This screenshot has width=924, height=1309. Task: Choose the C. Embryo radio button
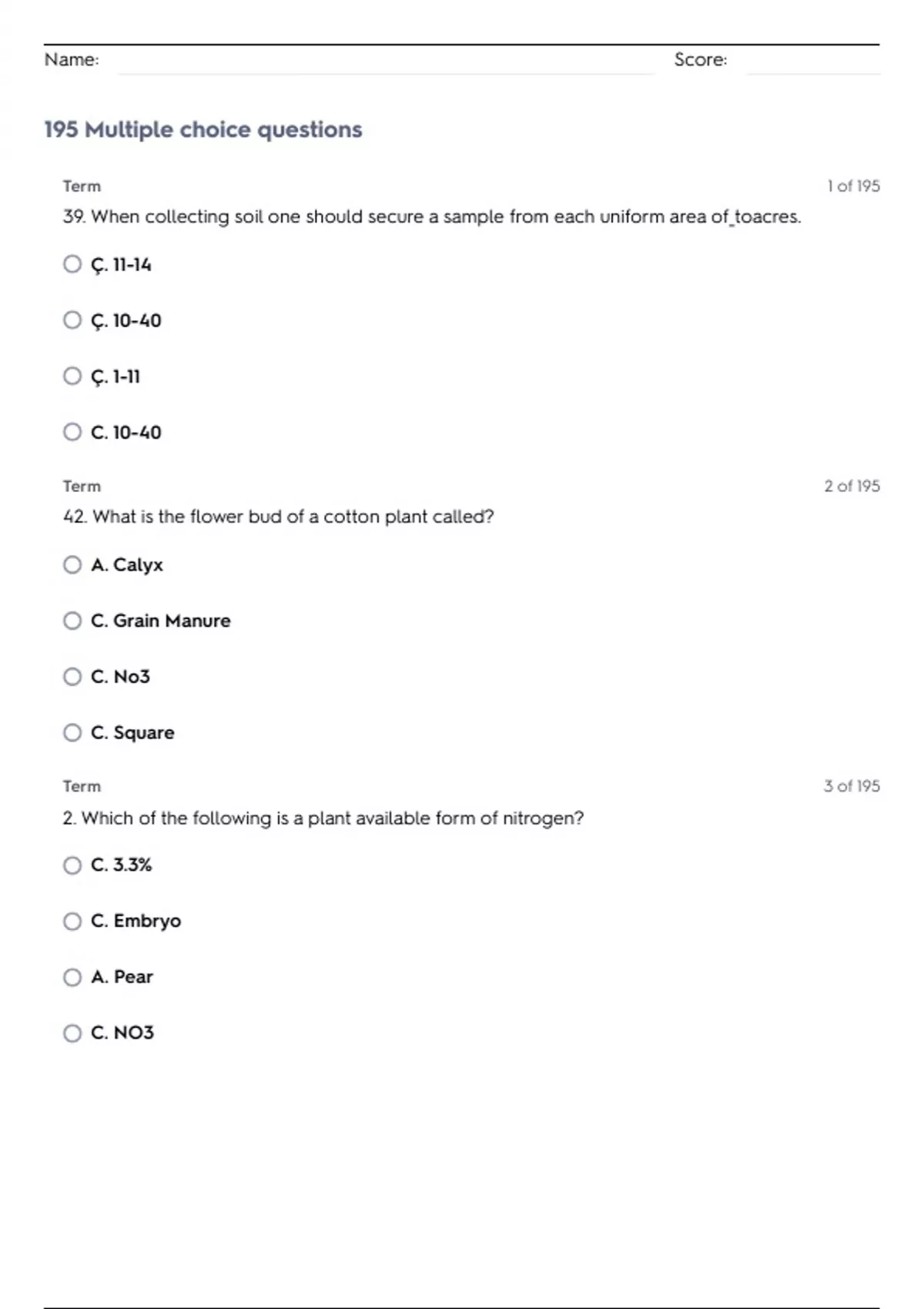point(72,921)
